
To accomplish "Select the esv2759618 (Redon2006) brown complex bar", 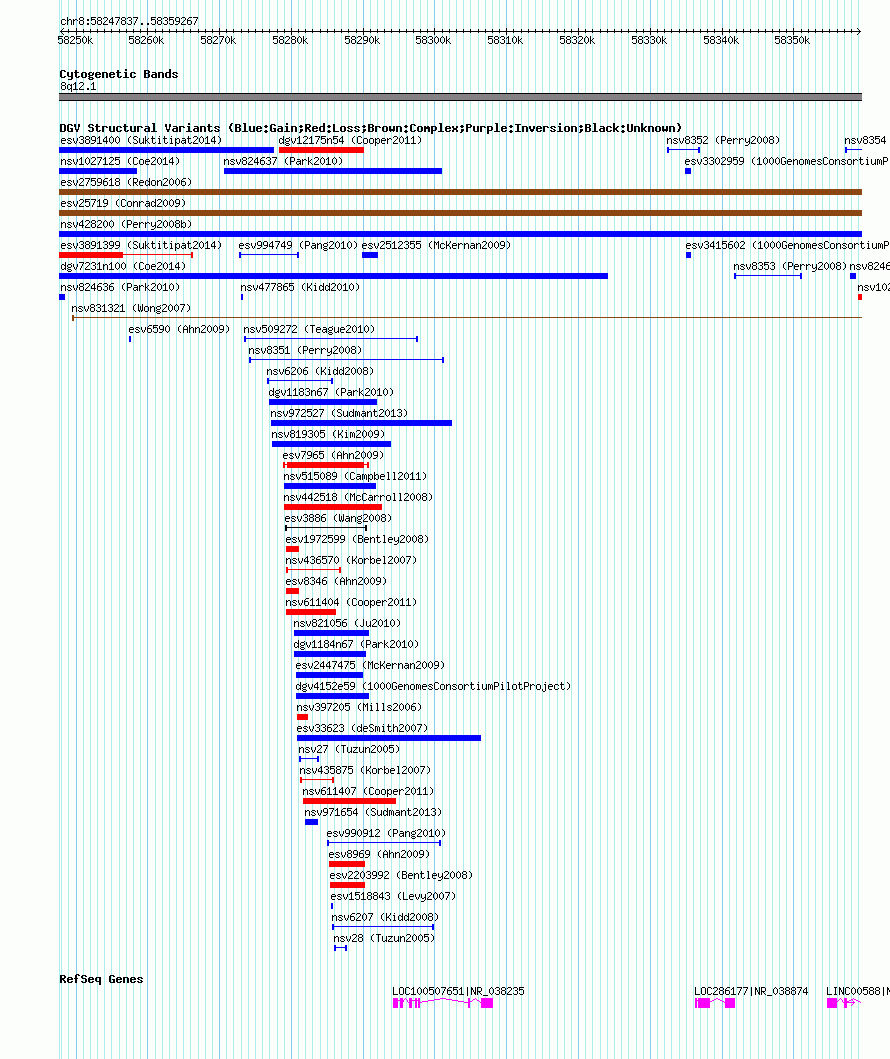I will 461,192.
